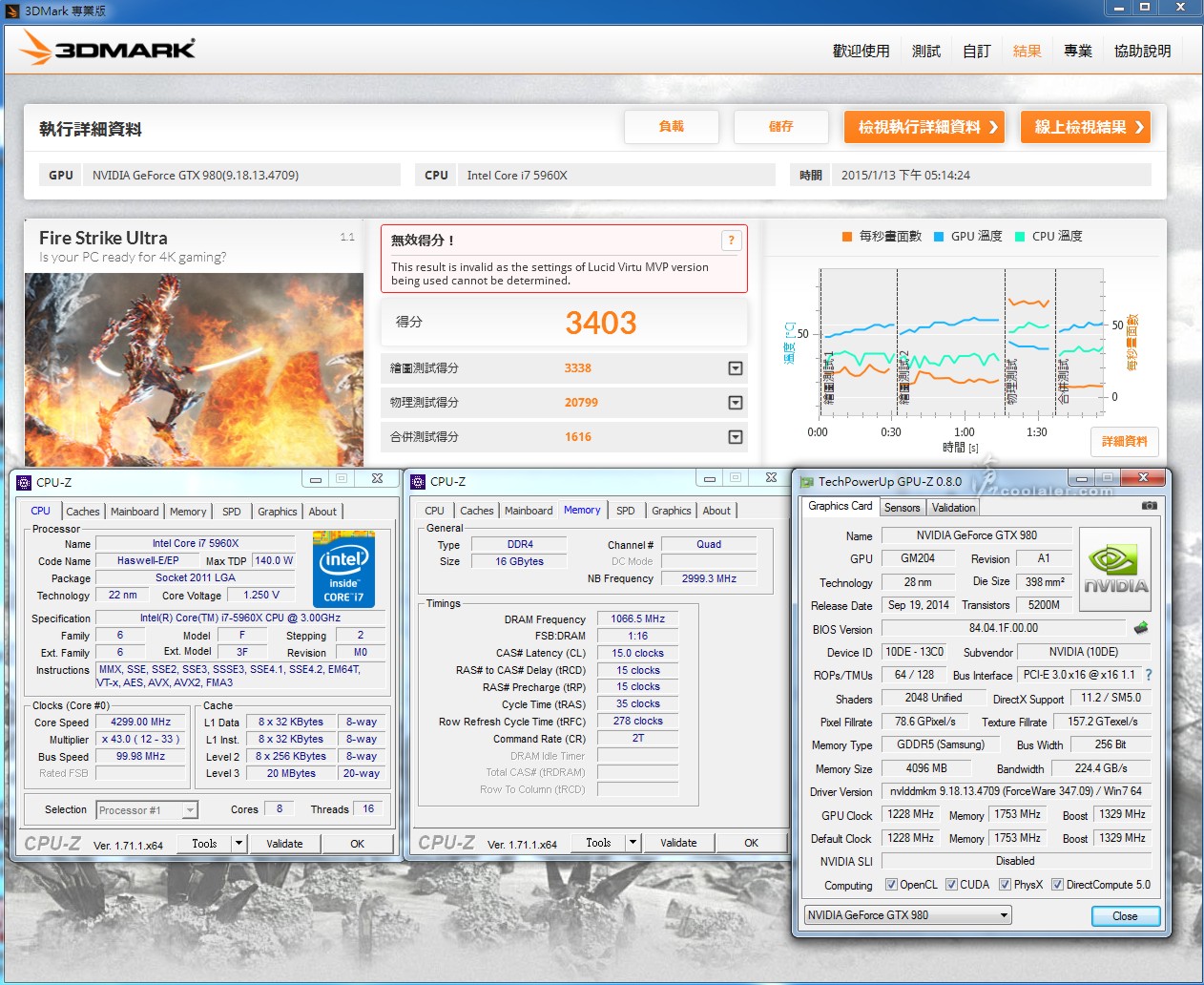The width and height of the screenshot is (1204, 985).
Task: Click OK in the left CPU-Z window
Action: point(358,844)
